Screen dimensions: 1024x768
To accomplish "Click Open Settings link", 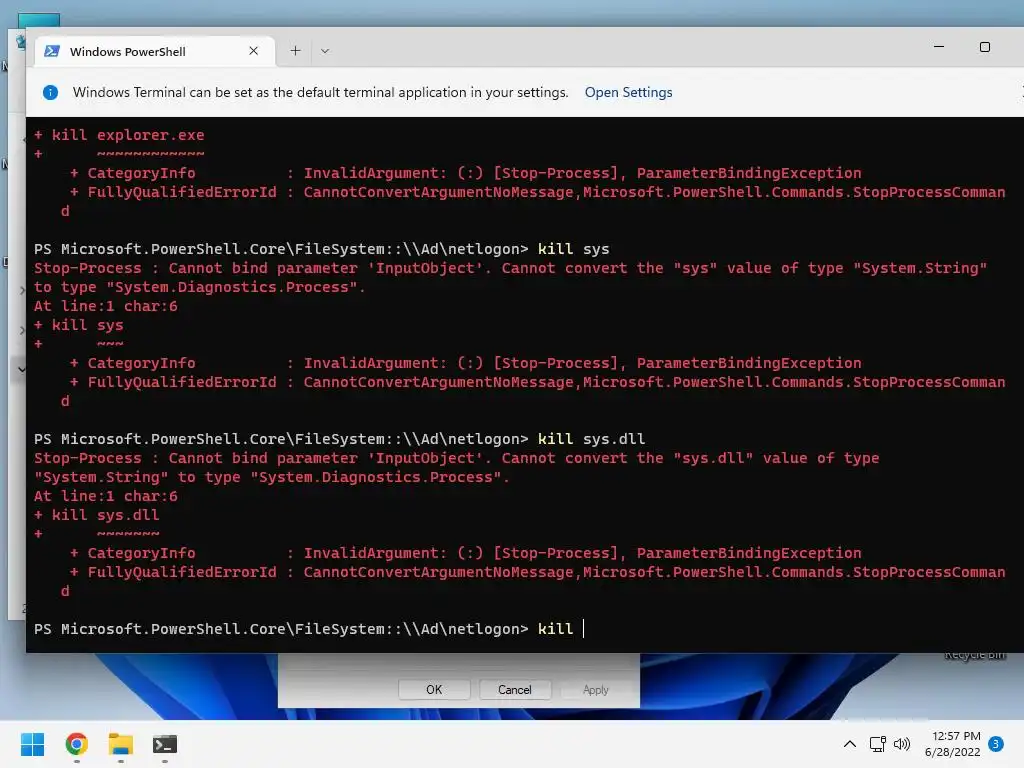I will click(x=628, y=93).
